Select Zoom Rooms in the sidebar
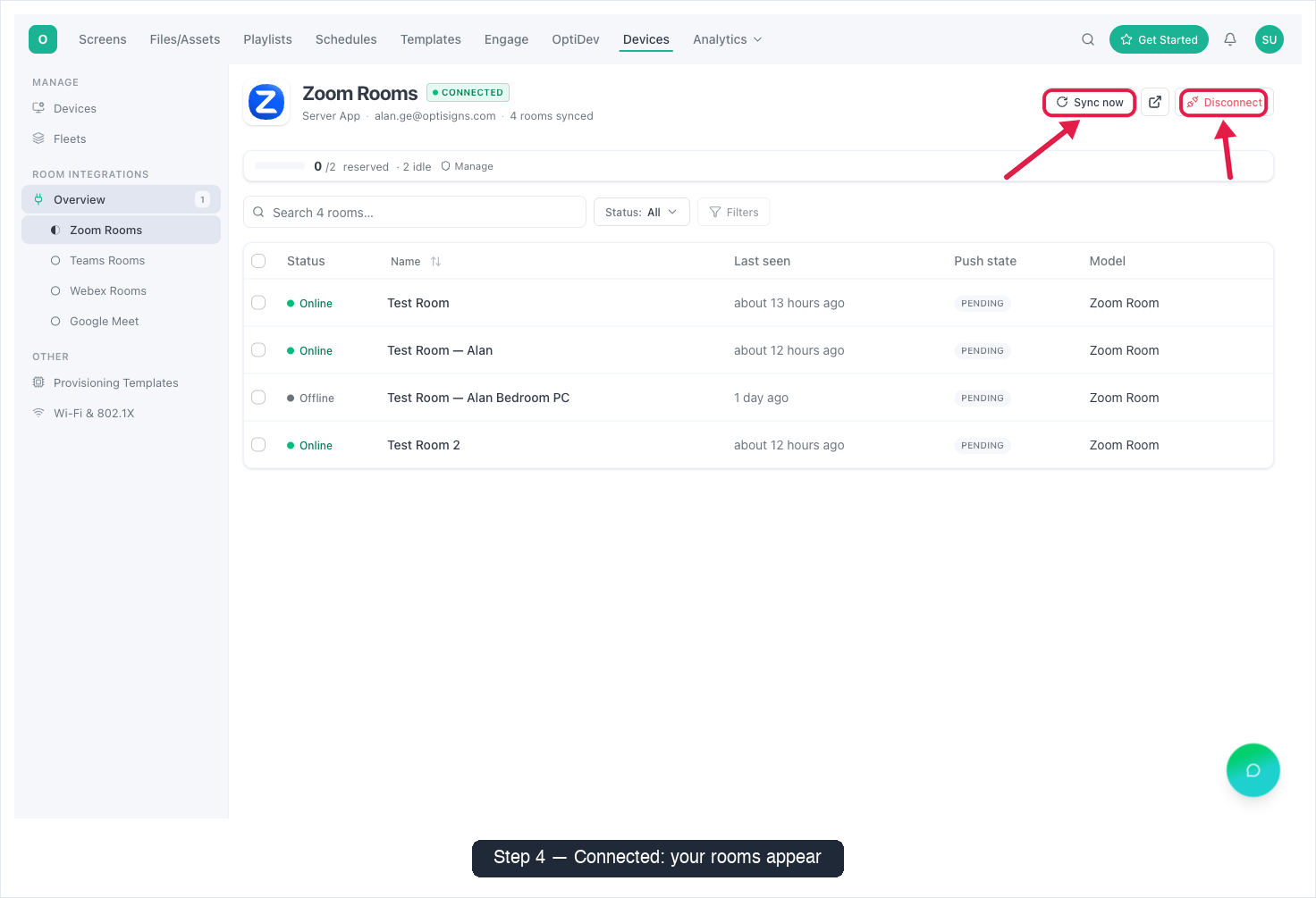The height and width of the screenshot is (898, 1316). (x=121, y=230)
